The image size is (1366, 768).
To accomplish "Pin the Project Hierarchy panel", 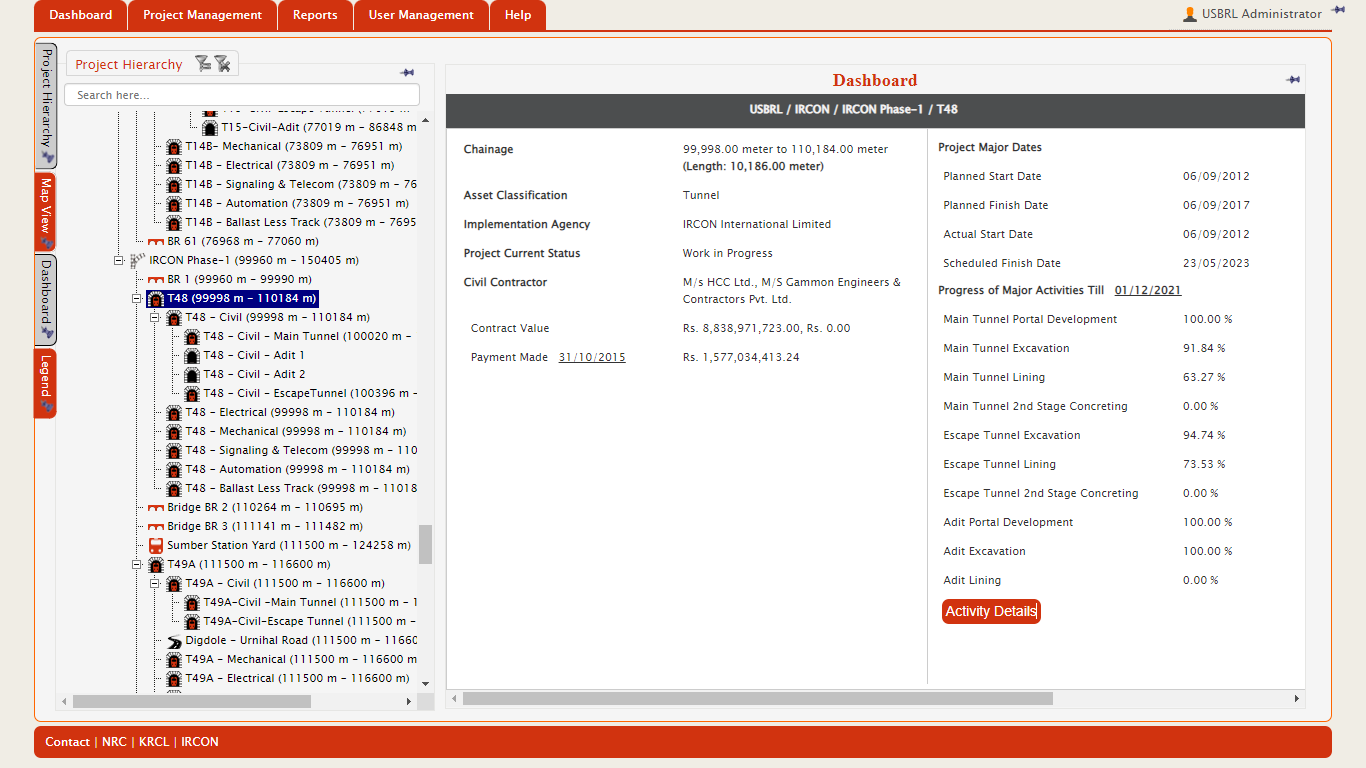I will coord(407,73).
